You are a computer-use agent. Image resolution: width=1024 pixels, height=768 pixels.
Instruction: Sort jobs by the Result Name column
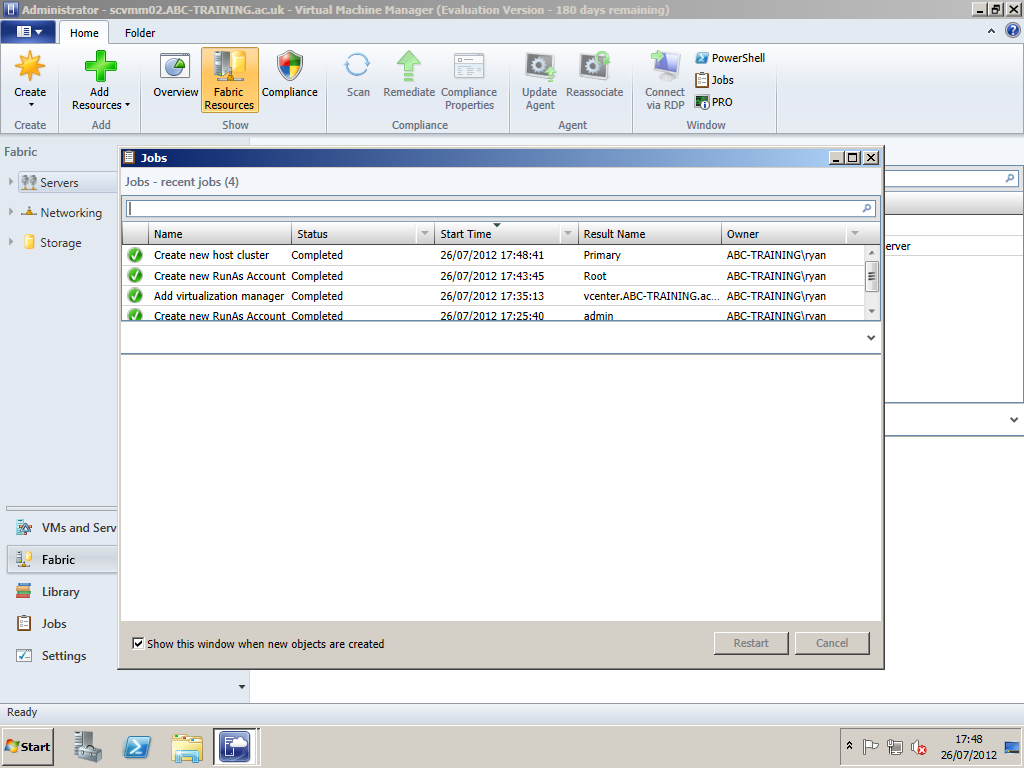click(649, 234)
